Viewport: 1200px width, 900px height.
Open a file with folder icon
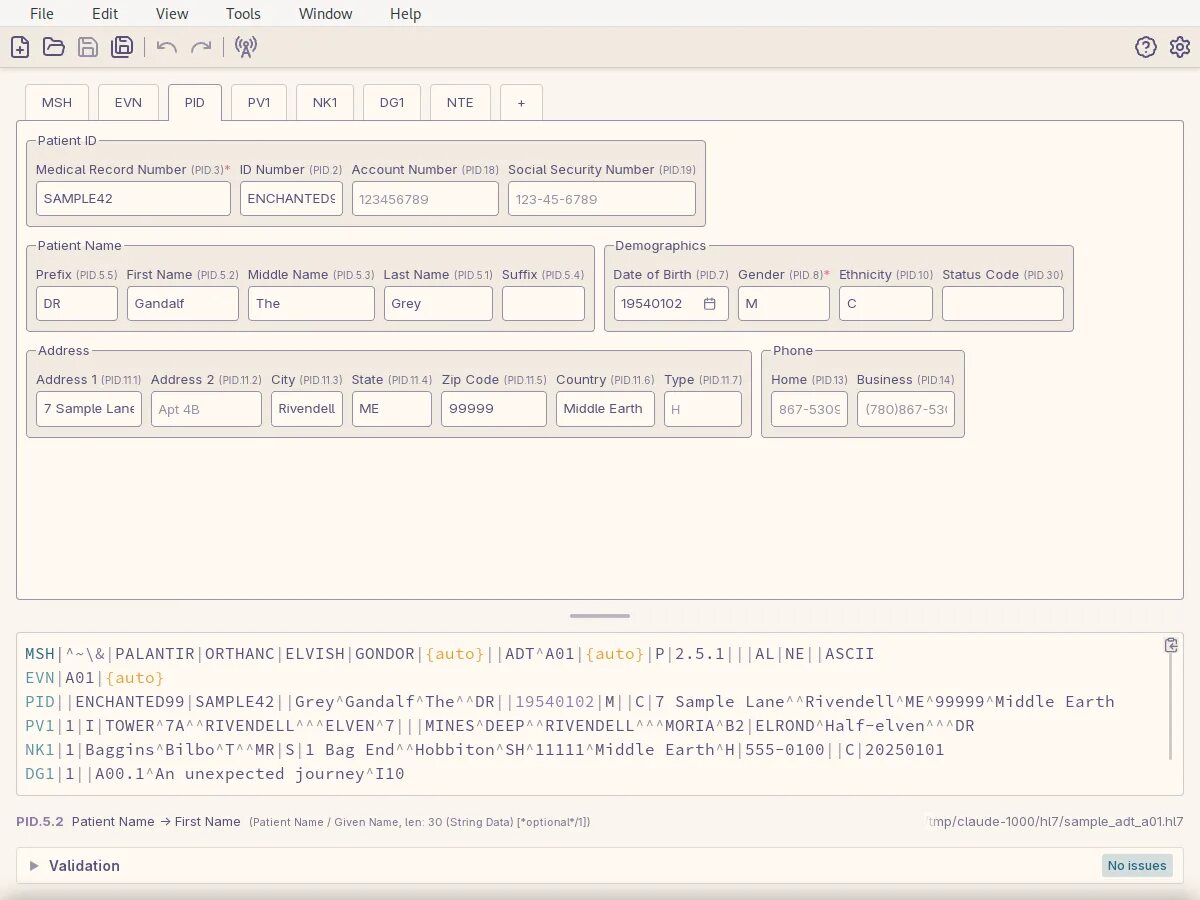coord(54,47)
